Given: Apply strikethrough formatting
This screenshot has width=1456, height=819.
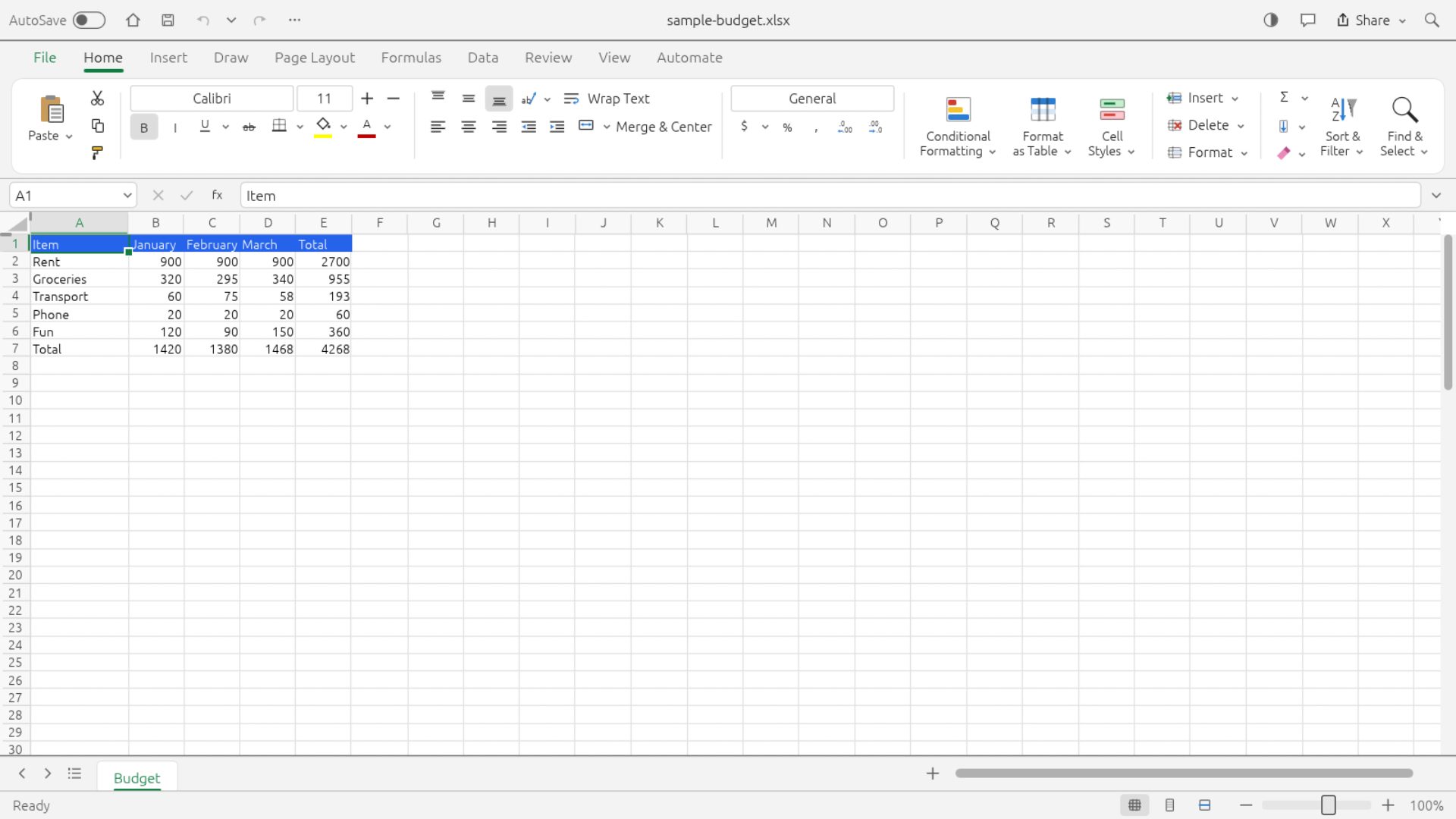Looking at the screenshot, I should (x=249, y=127).
